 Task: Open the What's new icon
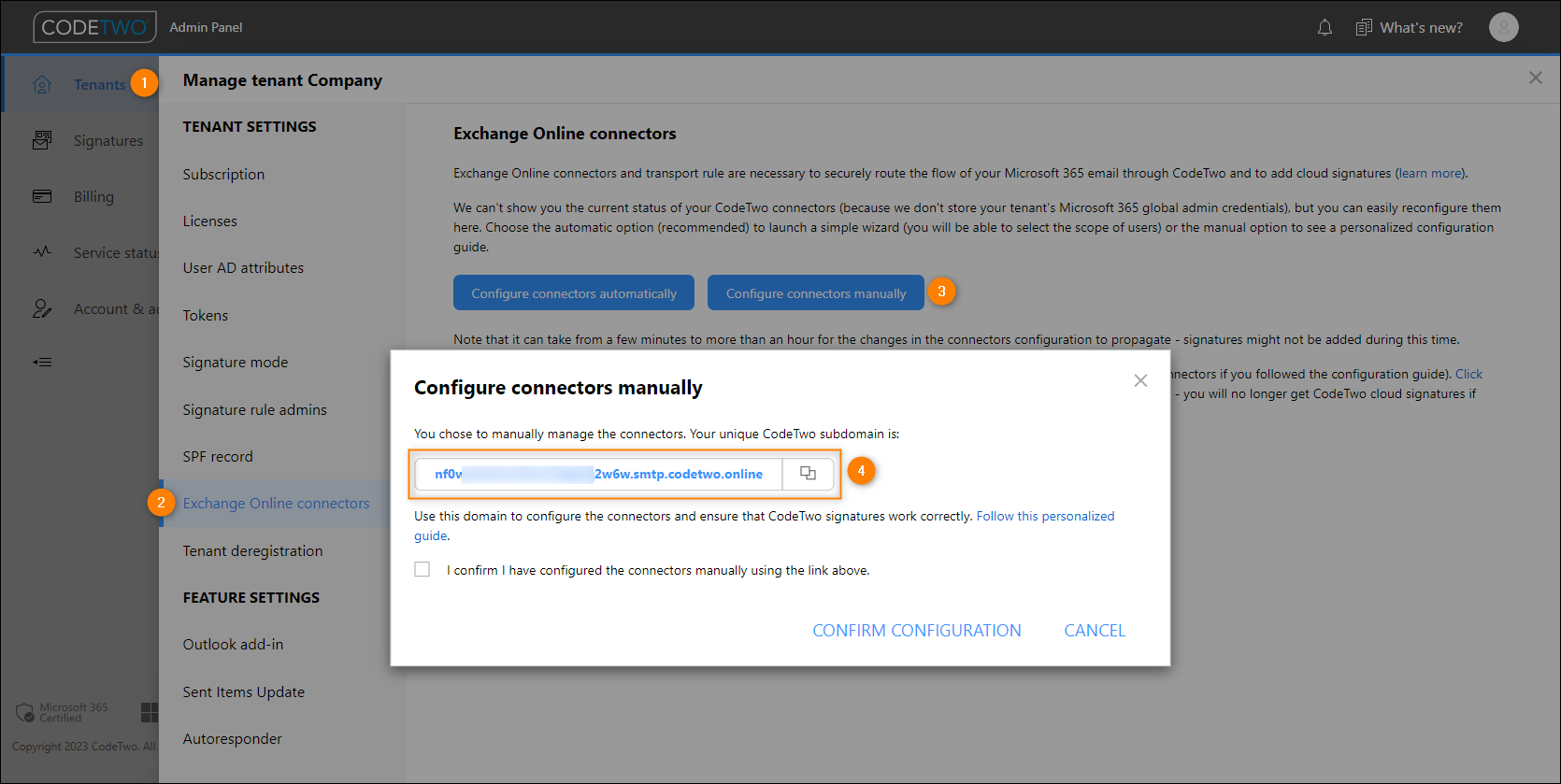pyautogui.click(x=1364, y=27)
